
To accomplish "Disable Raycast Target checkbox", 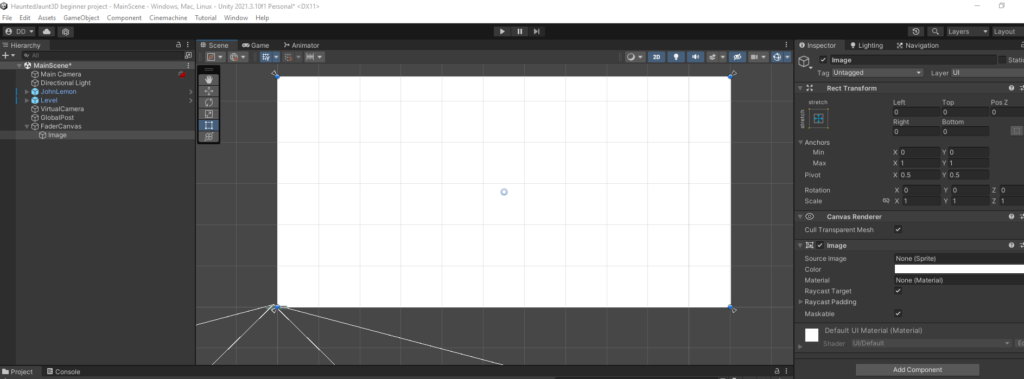I will click(898, 291).
